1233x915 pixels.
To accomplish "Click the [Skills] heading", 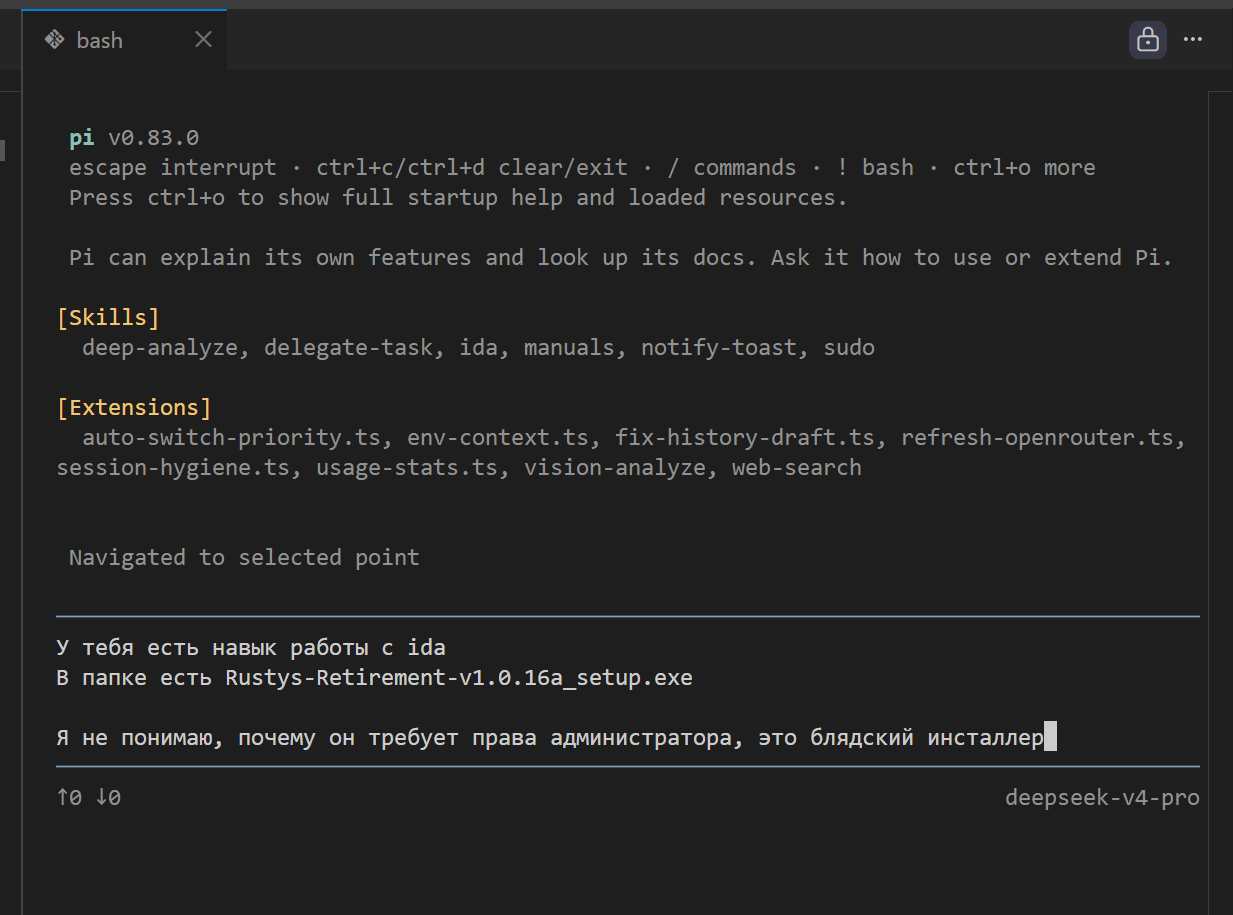I will tap(108, 317).
